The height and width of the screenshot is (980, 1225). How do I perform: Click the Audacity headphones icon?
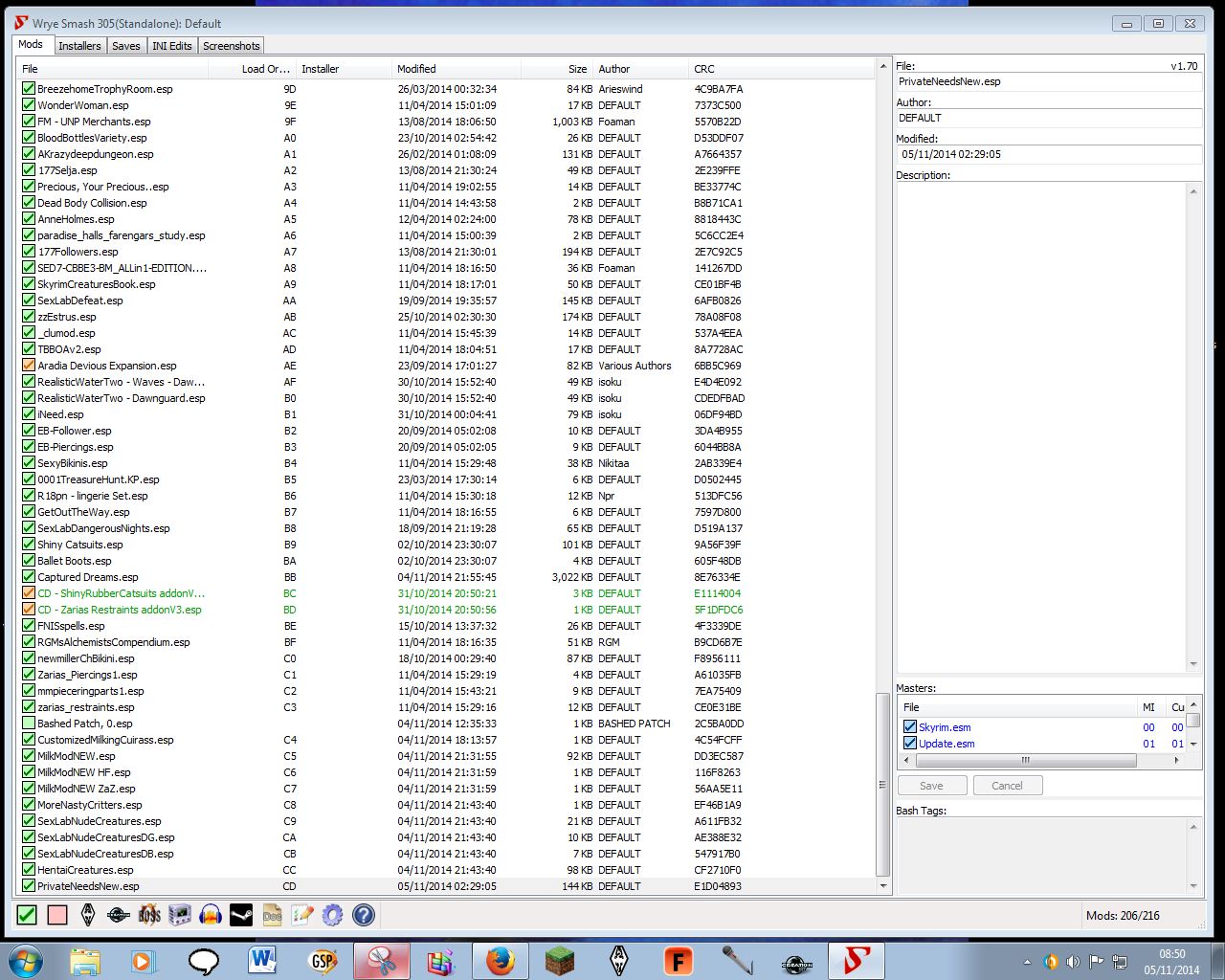click(x=211, y=916)
